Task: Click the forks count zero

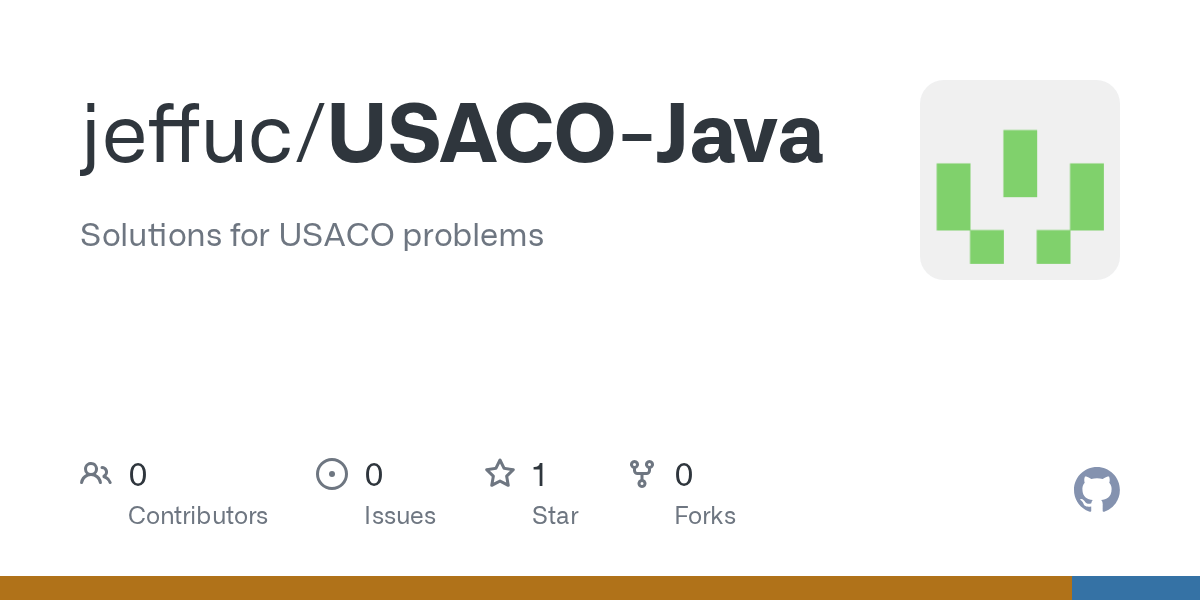Action: click(684, 475)
